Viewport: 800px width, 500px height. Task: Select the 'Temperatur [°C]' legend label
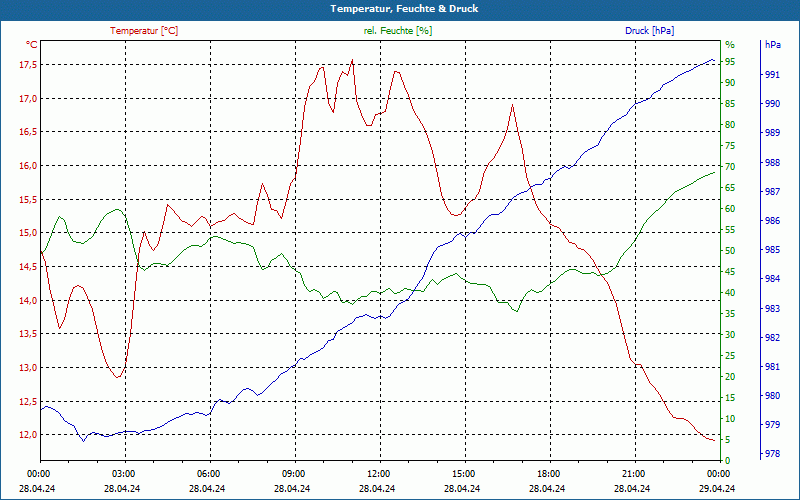click(x=144, y=31)
